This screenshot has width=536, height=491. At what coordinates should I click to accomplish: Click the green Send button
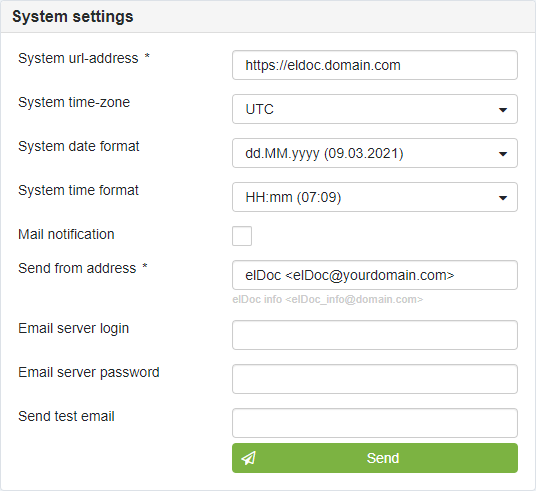coord(375,458)
